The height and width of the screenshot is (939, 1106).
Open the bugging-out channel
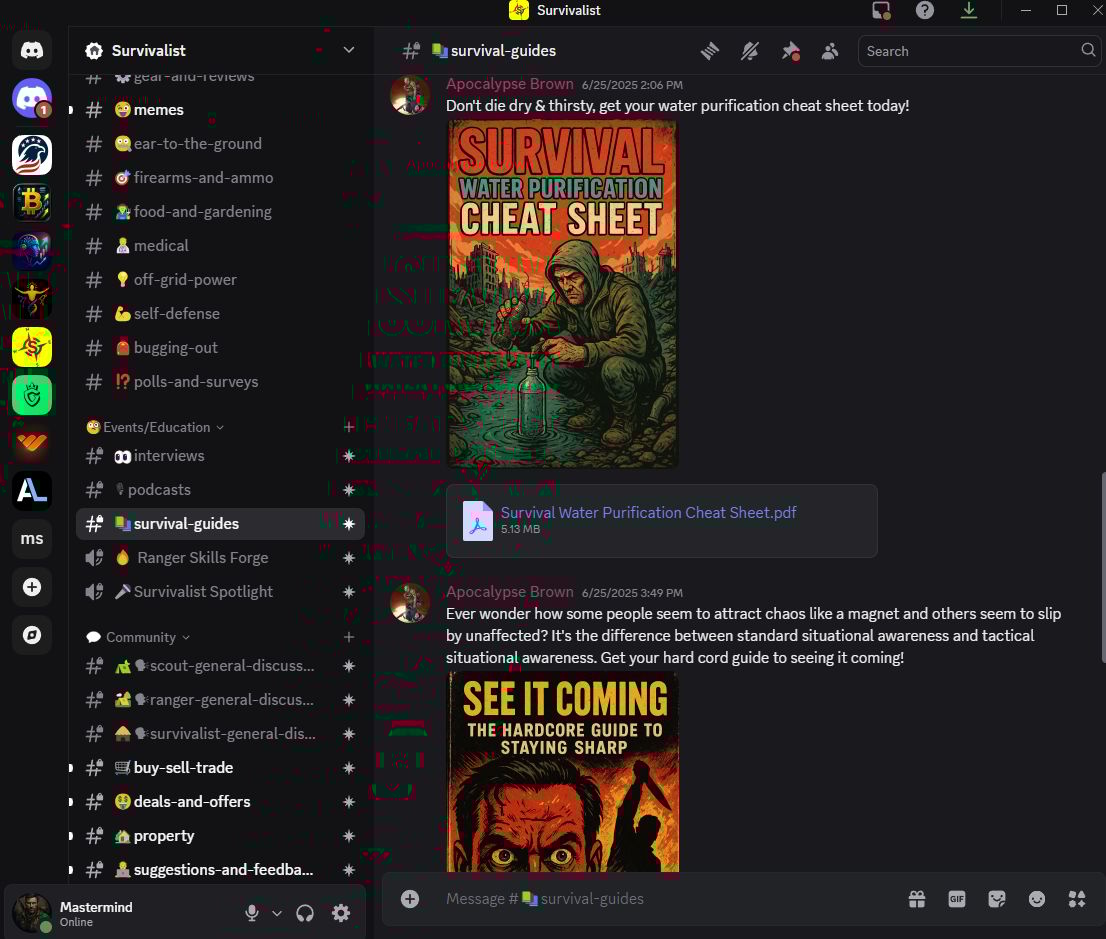(x=220, y=347)
